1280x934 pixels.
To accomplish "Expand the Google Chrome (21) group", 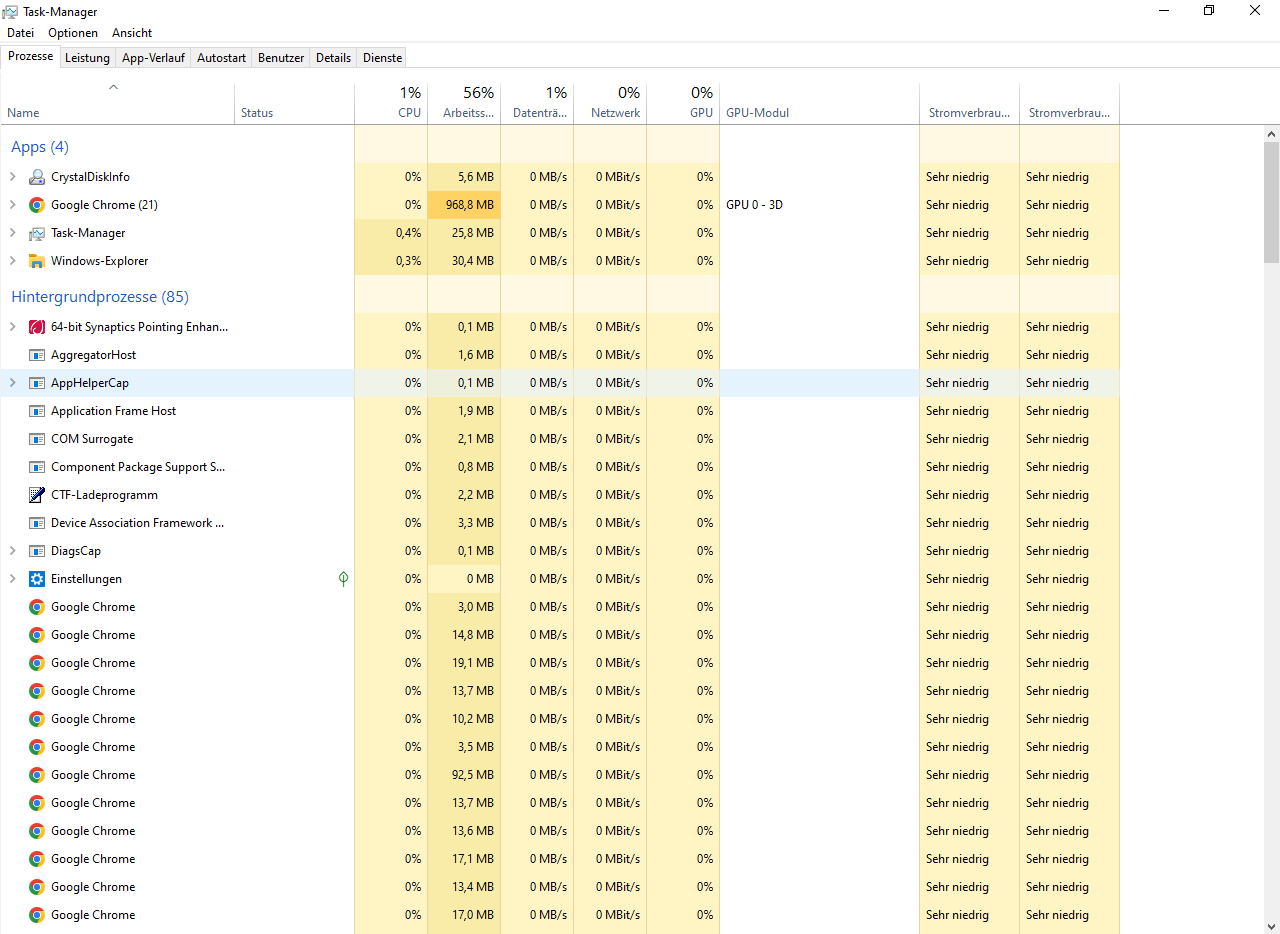I will click(x=12, y=205).
